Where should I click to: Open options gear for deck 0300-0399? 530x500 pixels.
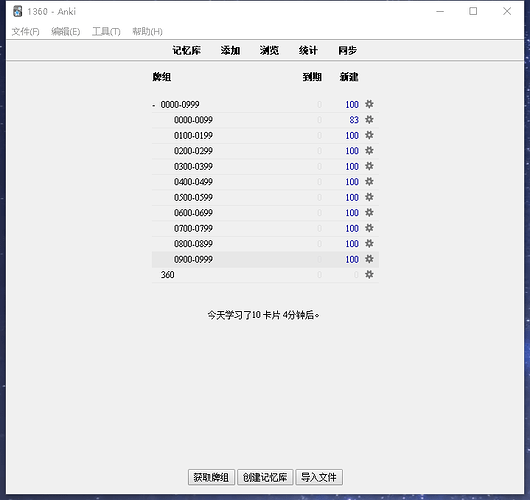(x=369, y=166)
